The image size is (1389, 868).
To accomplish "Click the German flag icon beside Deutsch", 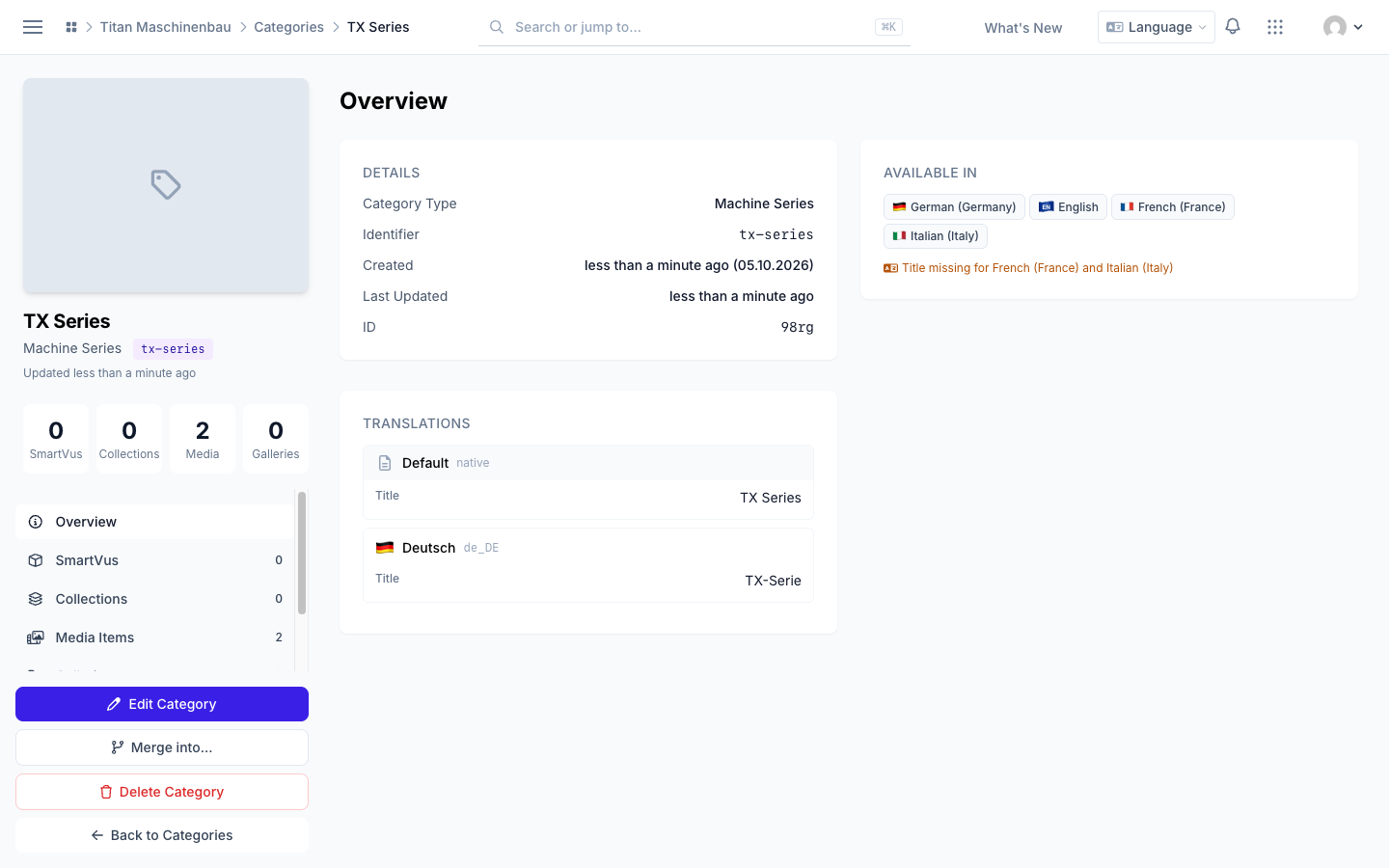I will 385,548.
